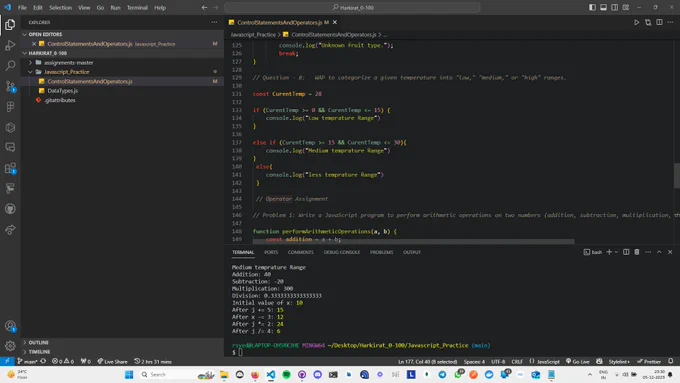Open changes compare icon in editor toolbar

coord(648,22)
